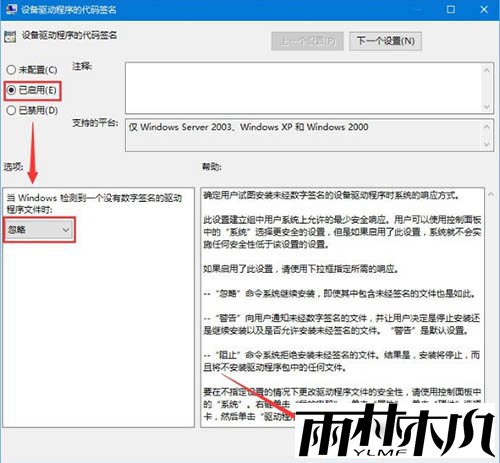This screenshot has width=500, height=463.
Task: Click the down arrow of the 注释 scrollbar
Action: pyautogui.click(x=486, y=106)
